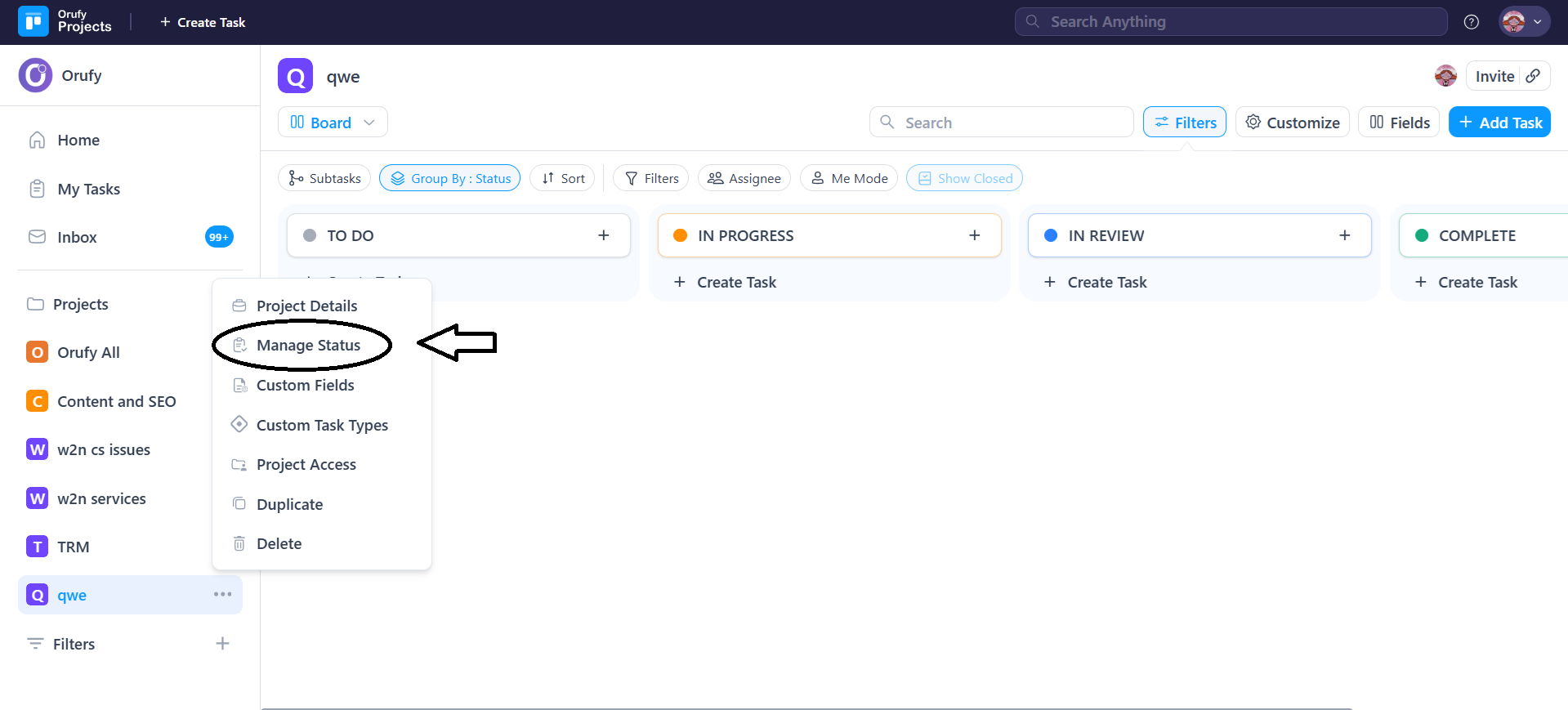Select Manage Status from context menu
This screenshot has width=1568, height=710.
[x=308, y=346]
